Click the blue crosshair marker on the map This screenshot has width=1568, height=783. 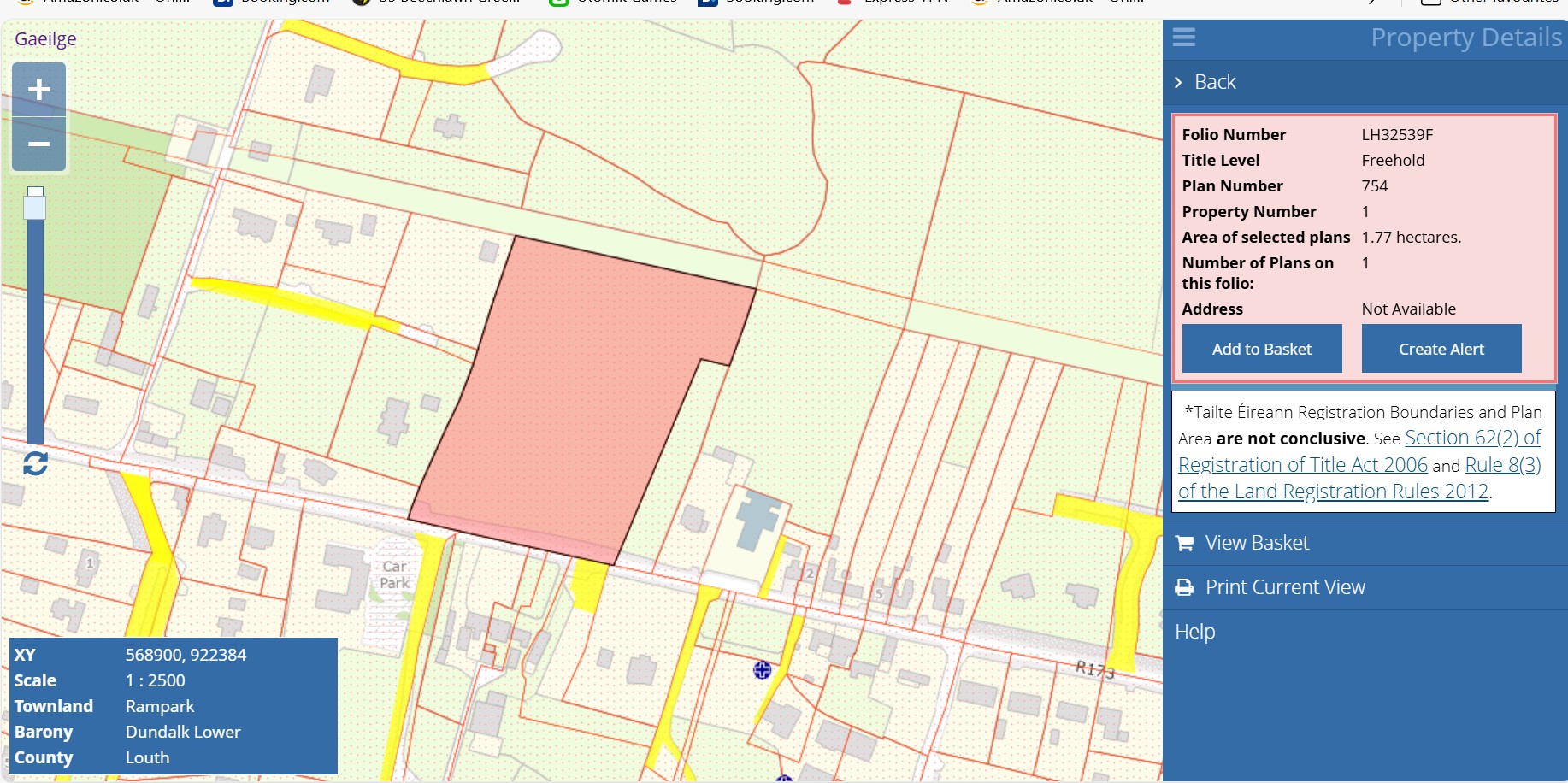(763, 670)
